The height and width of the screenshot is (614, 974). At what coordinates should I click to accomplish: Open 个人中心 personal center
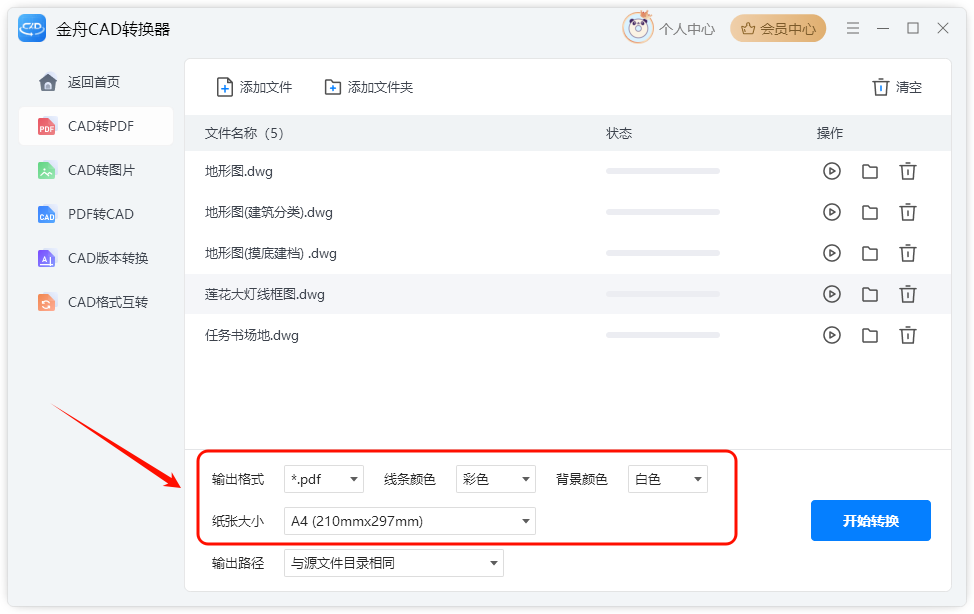click(x=686, y=29)
